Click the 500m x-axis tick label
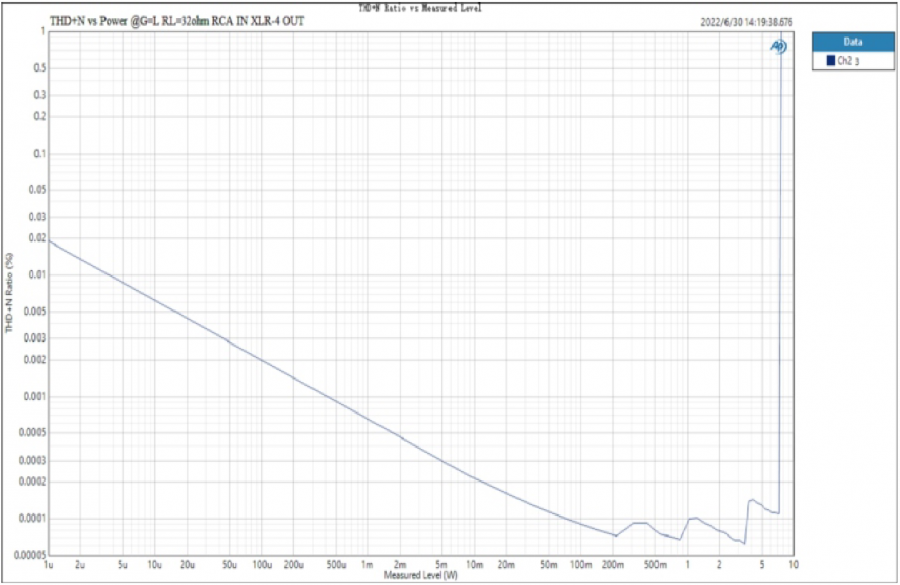 [x=655, y=565]
